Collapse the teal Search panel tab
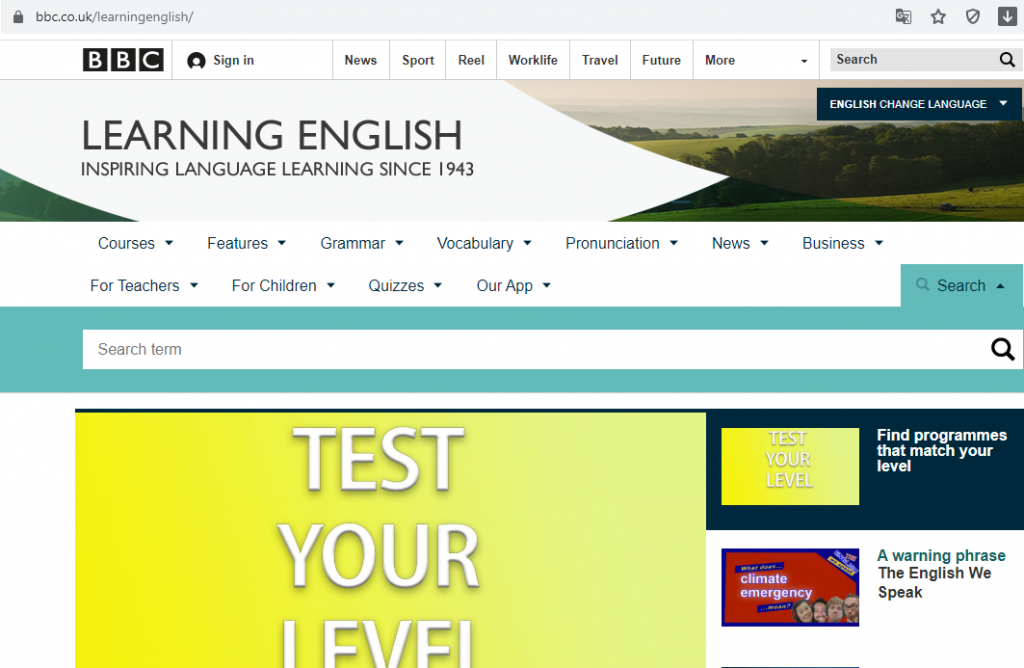 961,285
